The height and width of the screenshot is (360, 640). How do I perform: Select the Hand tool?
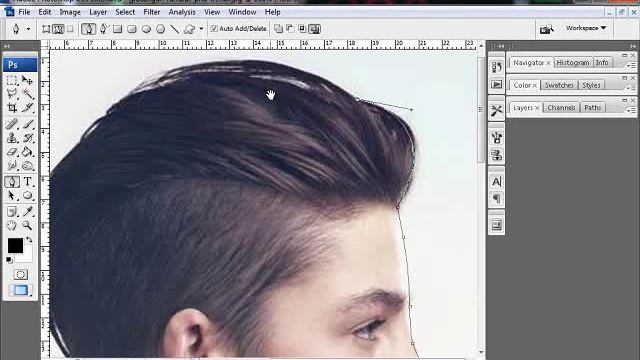tap(12, 225)
